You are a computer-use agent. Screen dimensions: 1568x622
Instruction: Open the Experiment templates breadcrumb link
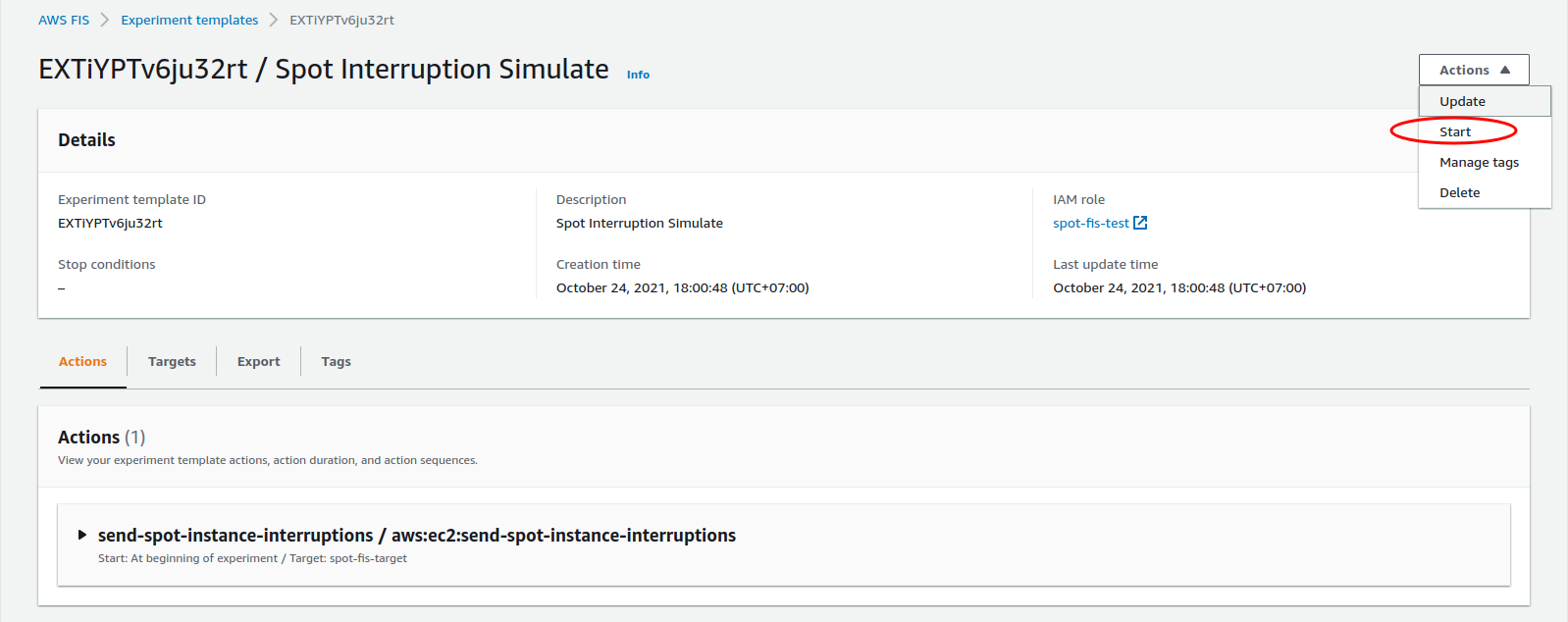(x=189, y=20)
